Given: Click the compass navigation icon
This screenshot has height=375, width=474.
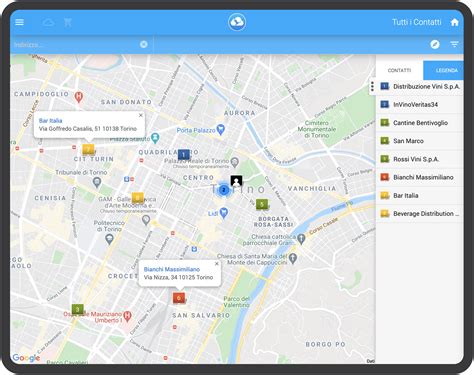Looking at the screenshot, I should point(435,44).
